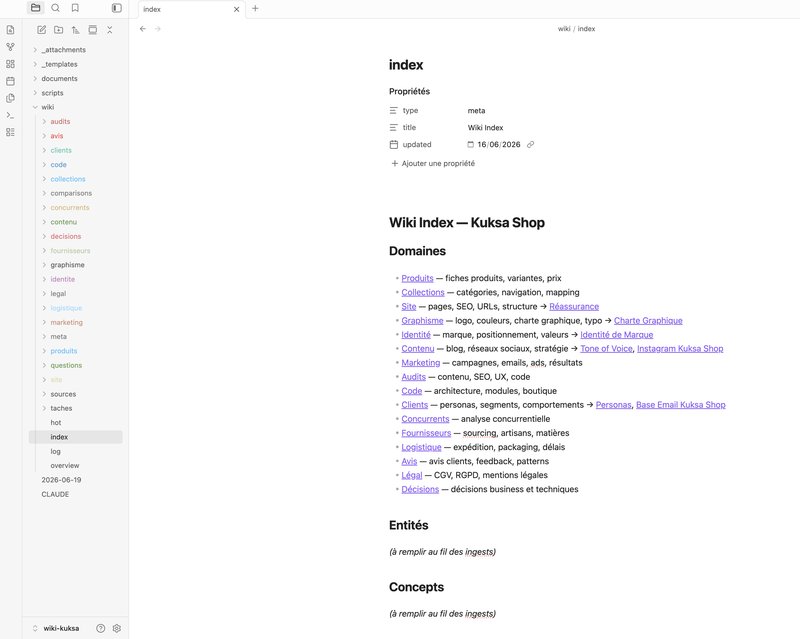Open the search panel icon
Viewport: 800px width, 639px height.
56,8
